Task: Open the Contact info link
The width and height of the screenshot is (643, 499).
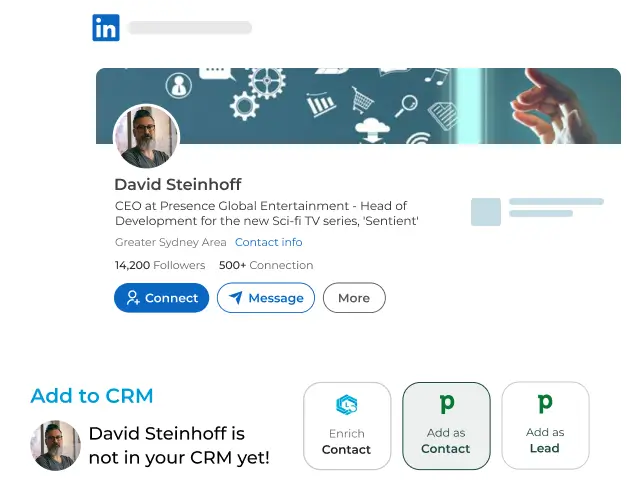Action: [x=269, y=242]
